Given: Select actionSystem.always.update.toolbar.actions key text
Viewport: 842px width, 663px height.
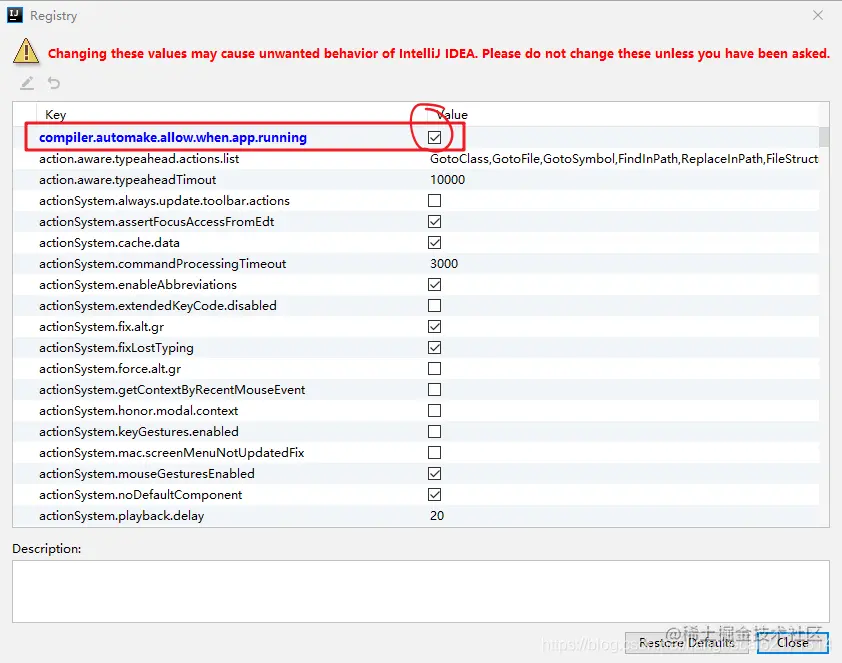Looking at the screenshot, I should (164, 201).
